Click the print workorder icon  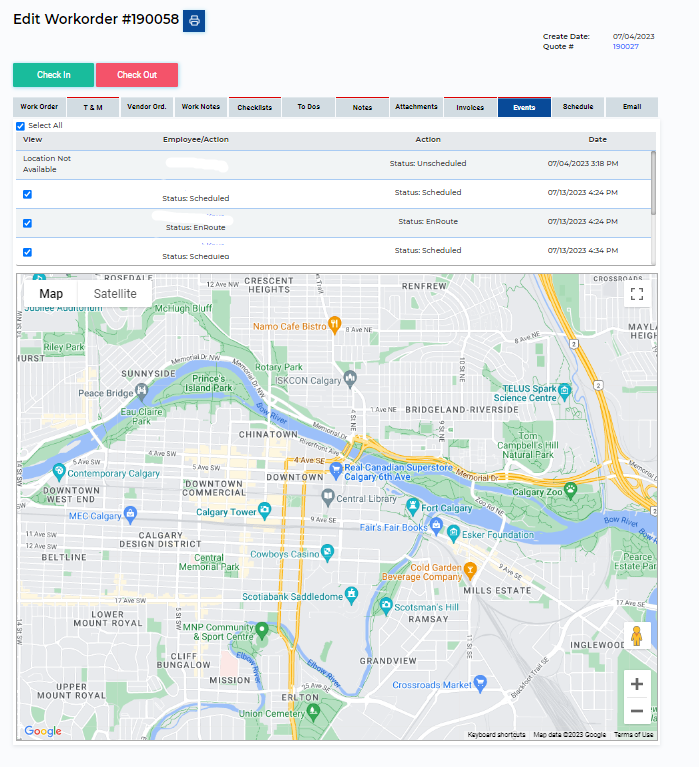(194, 21)
